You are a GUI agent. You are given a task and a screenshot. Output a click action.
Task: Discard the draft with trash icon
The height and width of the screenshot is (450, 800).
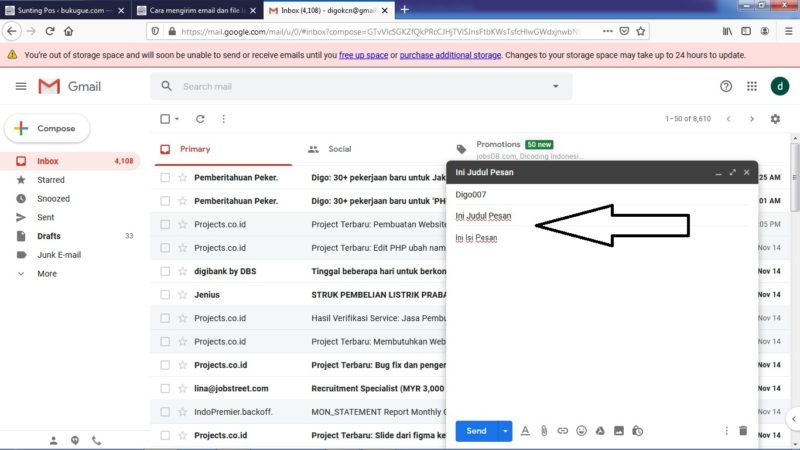743,431
